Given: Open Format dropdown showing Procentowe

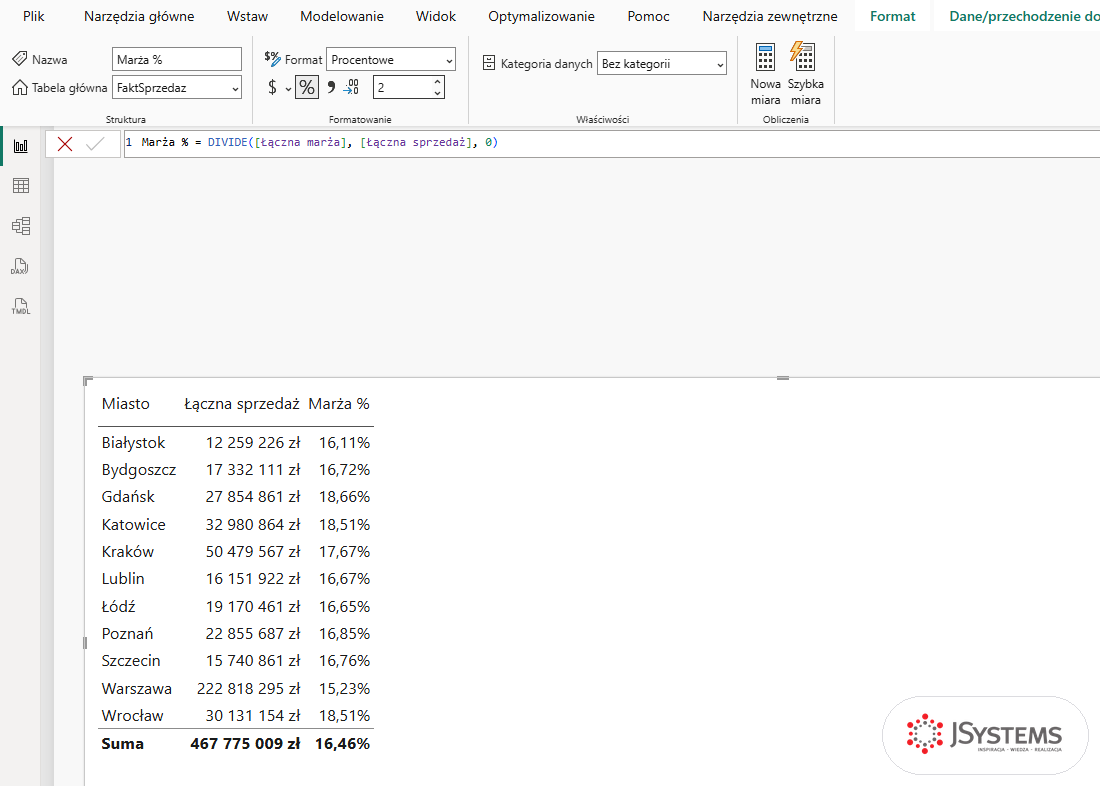Looking at the screenshot, I should click(x=391, y=60).
